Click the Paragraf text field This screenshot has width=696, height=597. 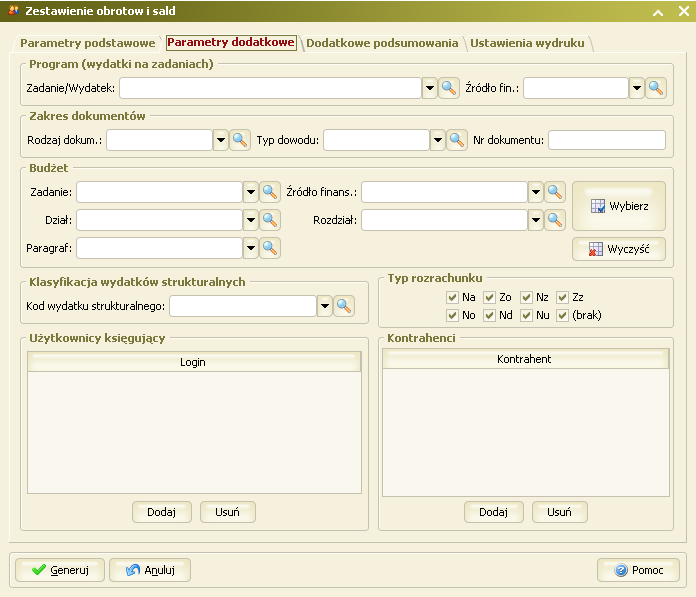click(x=159, y=248)
